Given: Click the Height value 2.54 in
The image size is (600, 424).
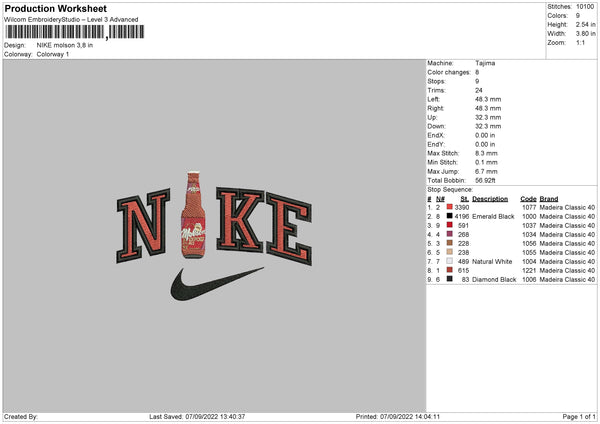Looking at the screenshot, I should click(585, 24).
